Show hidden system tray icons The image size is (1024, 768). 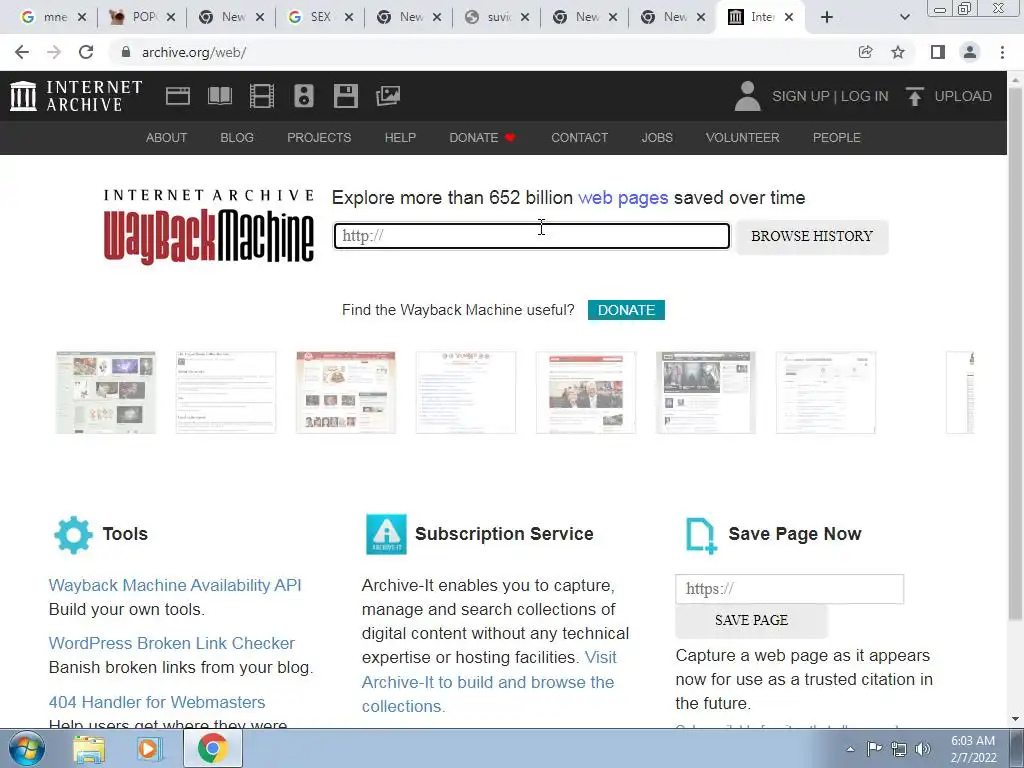pyautogui.click(x=850, y=749)
